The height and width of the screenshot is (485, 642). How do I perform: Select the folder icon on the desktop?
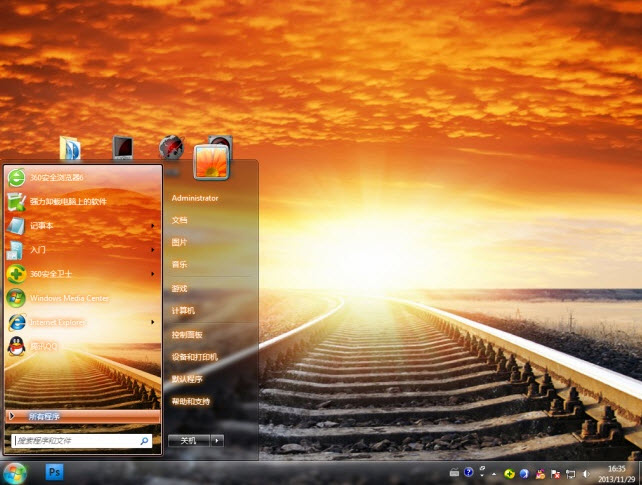tap(70, 148)
